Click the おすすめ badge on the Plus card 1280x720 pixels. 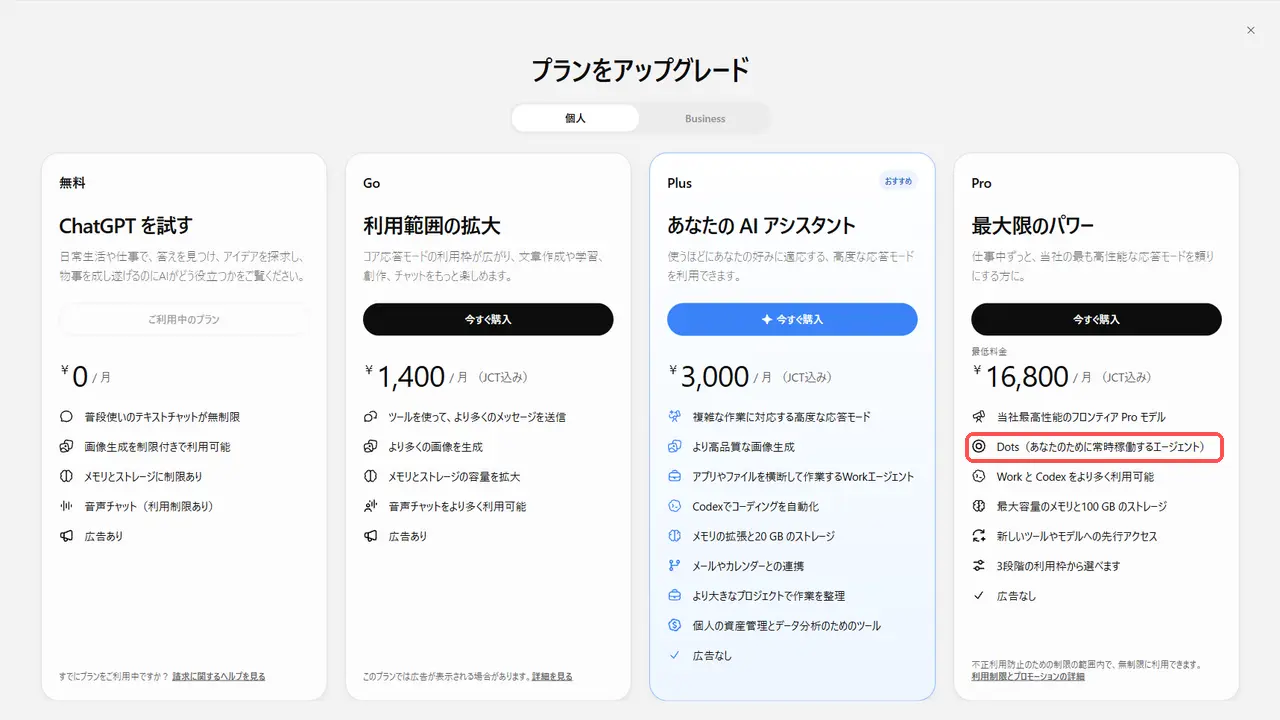pos(898,181)
